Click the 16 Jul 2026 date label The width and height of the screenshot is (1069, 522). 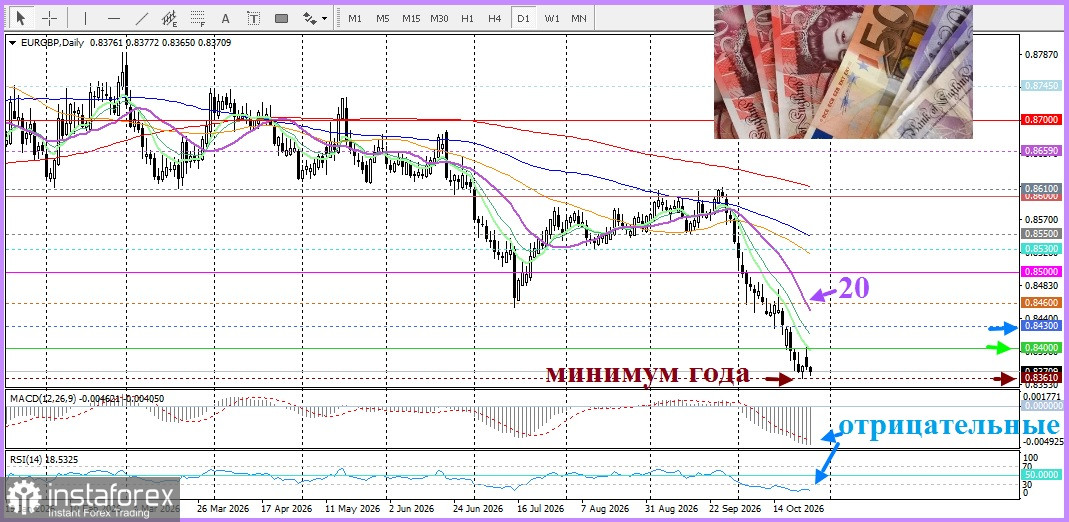pyautogui.click(x=540, y=509)
